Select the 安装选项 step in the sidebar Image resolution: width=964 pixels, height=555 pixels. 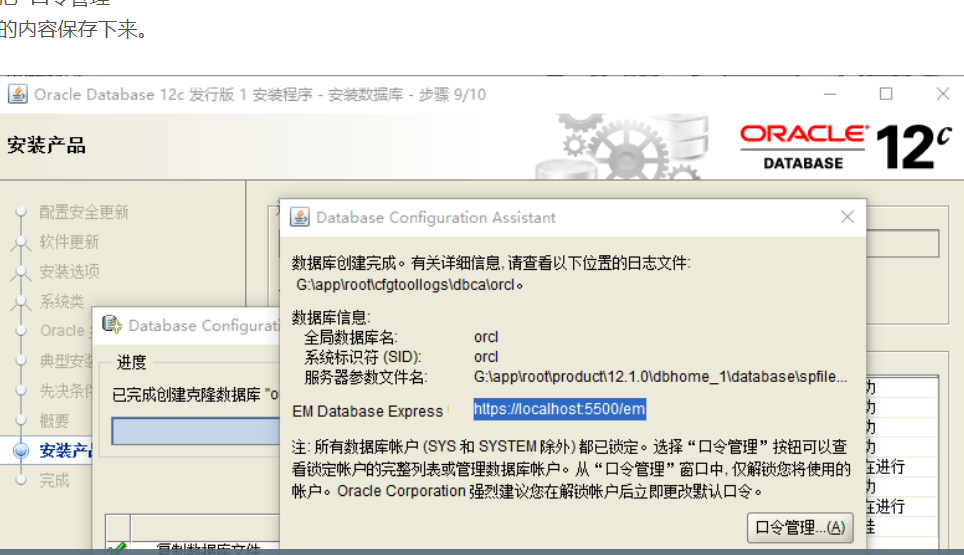tap(69, 271)
